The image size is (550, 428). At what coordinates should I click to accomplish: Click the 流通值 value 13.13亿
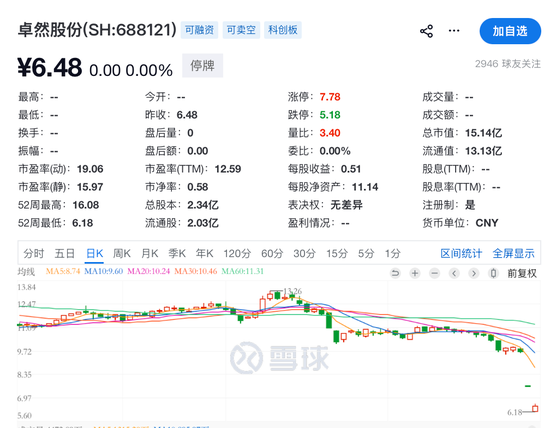point(483,151)
